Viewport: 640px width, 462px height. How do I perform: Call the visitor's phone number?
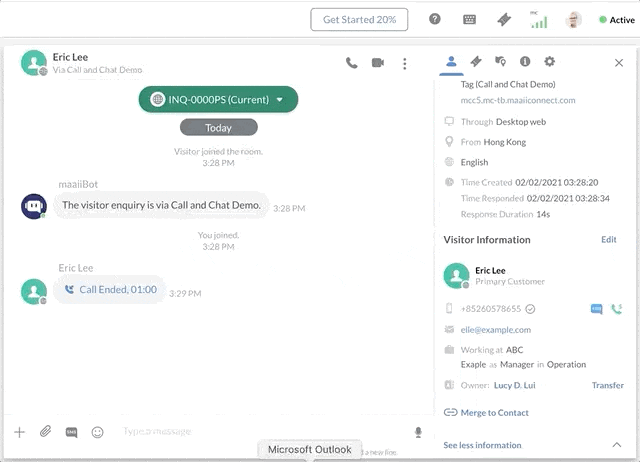(616, 309)
